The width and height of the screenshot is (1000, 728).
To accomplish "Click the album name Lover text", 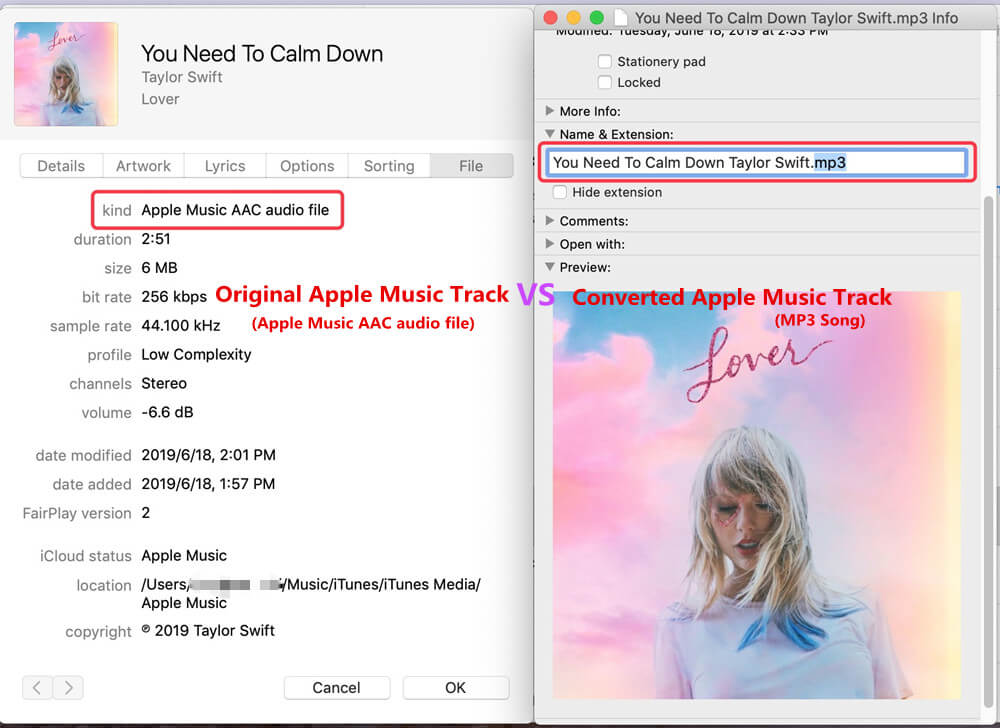I will click(160, 99).
